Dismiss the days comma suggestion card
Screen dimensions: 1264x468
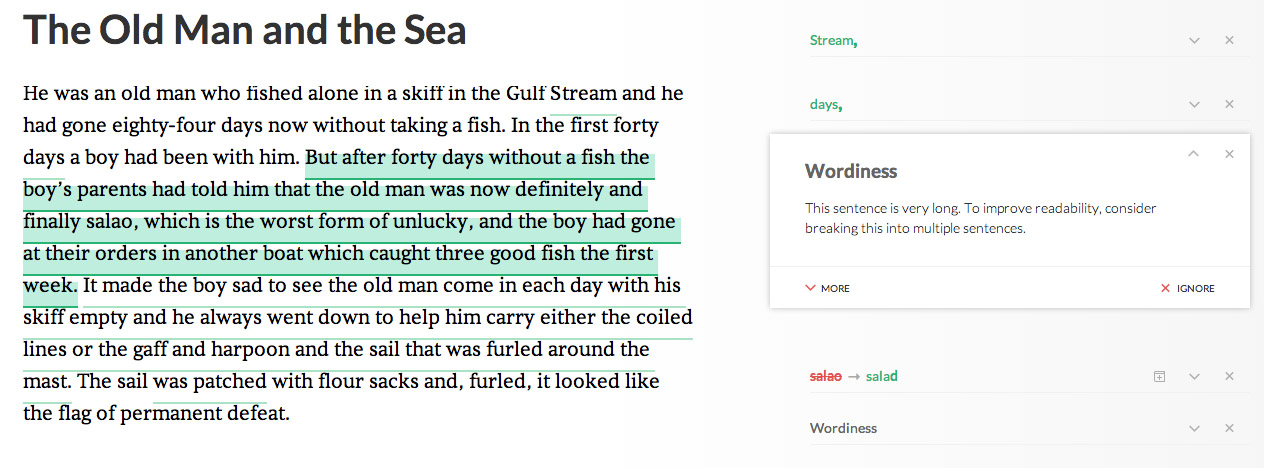(1229, 105)
